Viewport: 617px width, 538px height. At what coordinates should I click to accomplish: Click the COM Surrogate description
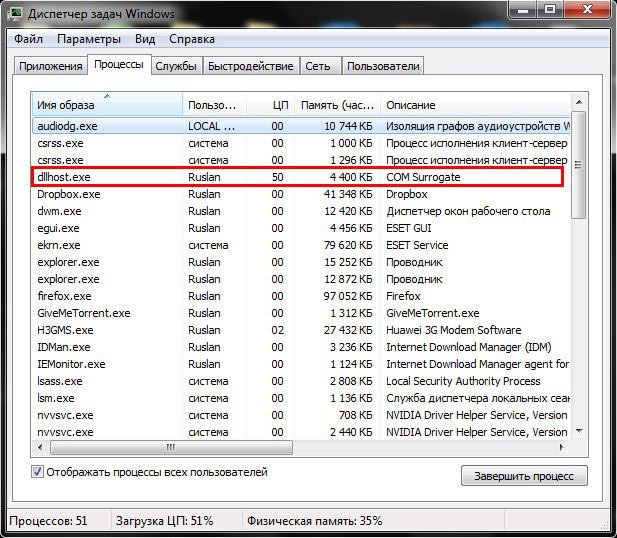pyautogui.click(x=423, y=177)
